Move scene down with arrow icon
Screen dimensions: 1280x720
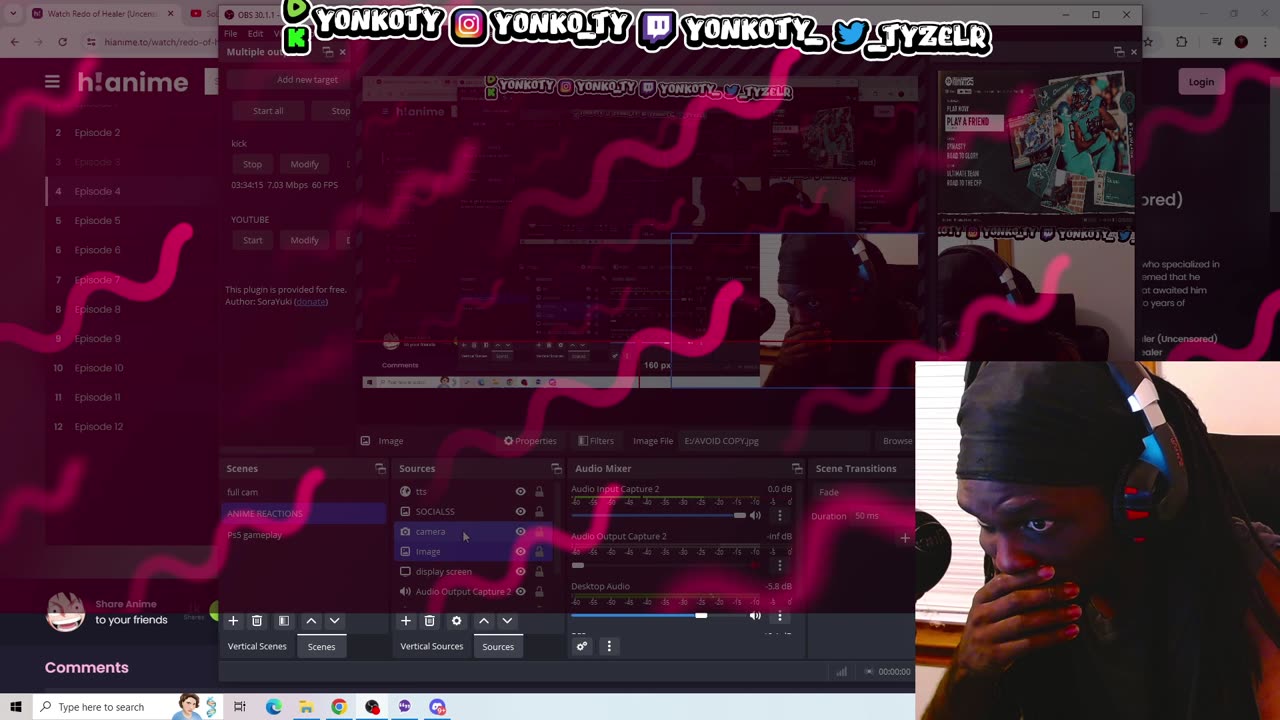pyautogui.click(x=335, y=621)
